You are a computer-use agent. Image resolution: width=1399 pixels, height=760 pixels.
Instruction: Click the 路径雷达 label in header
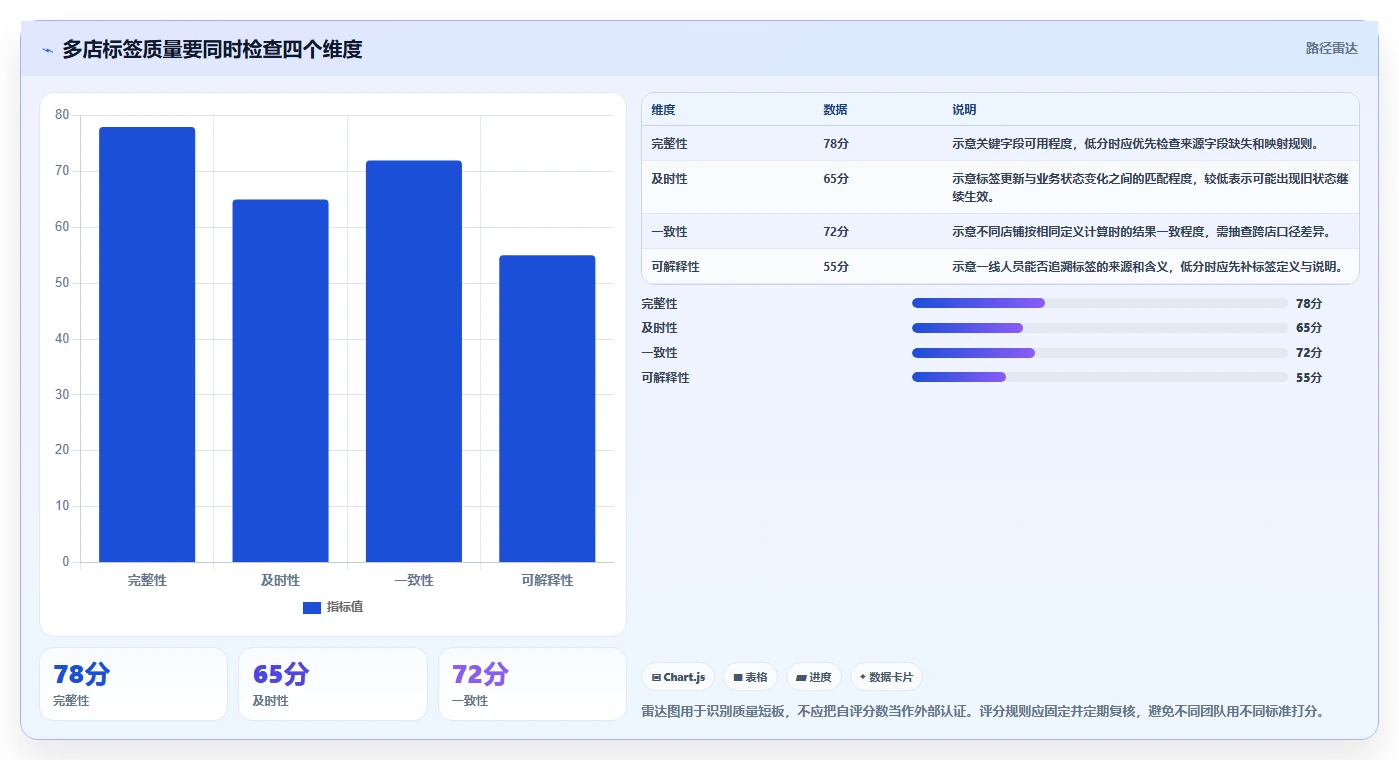tap(1332, 48)
